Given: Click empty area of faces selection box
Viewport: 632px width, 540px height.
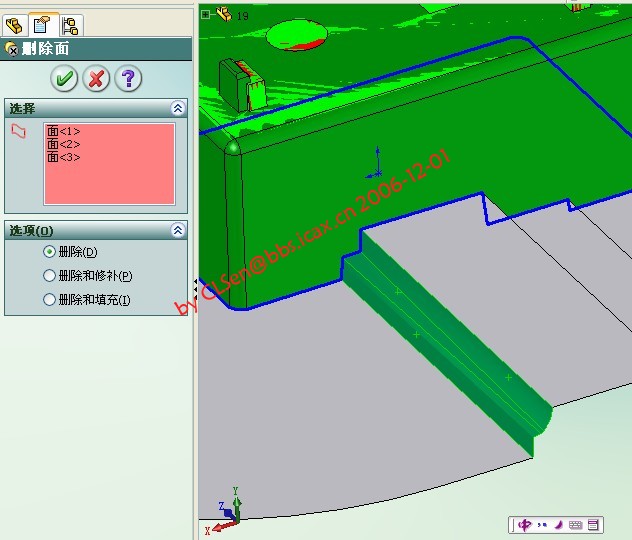Looking at the screenshot, I should pos(110,183).
